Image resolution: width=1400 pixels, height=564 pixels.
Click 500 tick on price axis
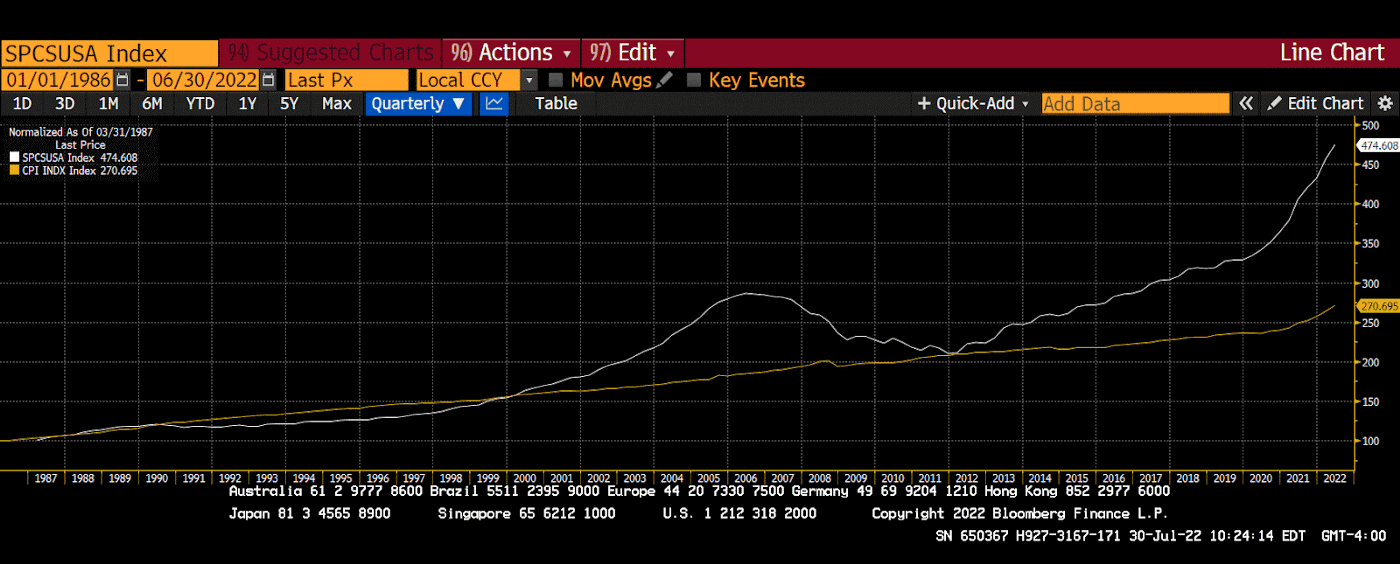tap(1371, 125)
